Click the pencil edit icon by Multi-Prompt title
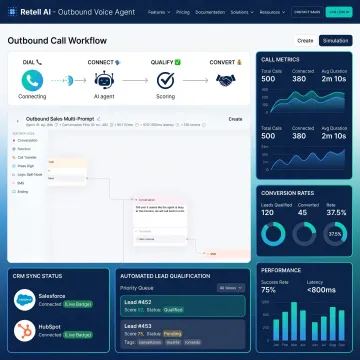This screenshot has width=360, height=360. click(98, 119)
